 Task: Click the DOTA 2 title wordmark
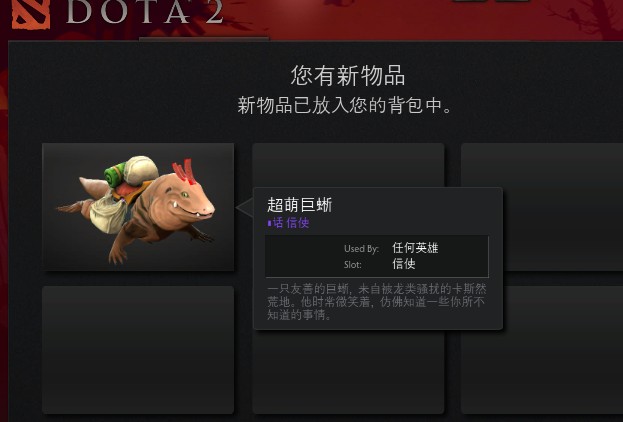pyautogui.click(x=144, y=12)
